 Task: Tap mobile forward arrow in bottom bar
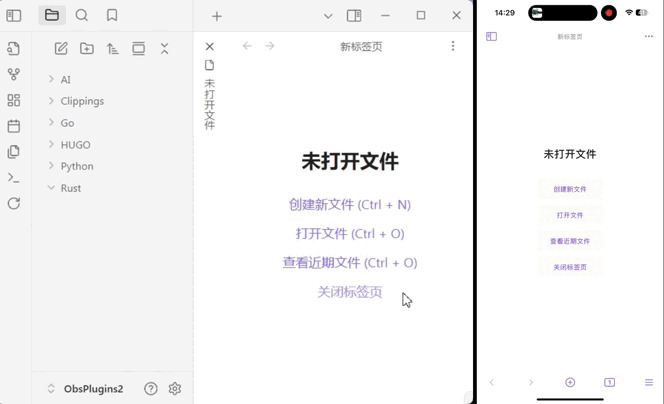point(531,382)
